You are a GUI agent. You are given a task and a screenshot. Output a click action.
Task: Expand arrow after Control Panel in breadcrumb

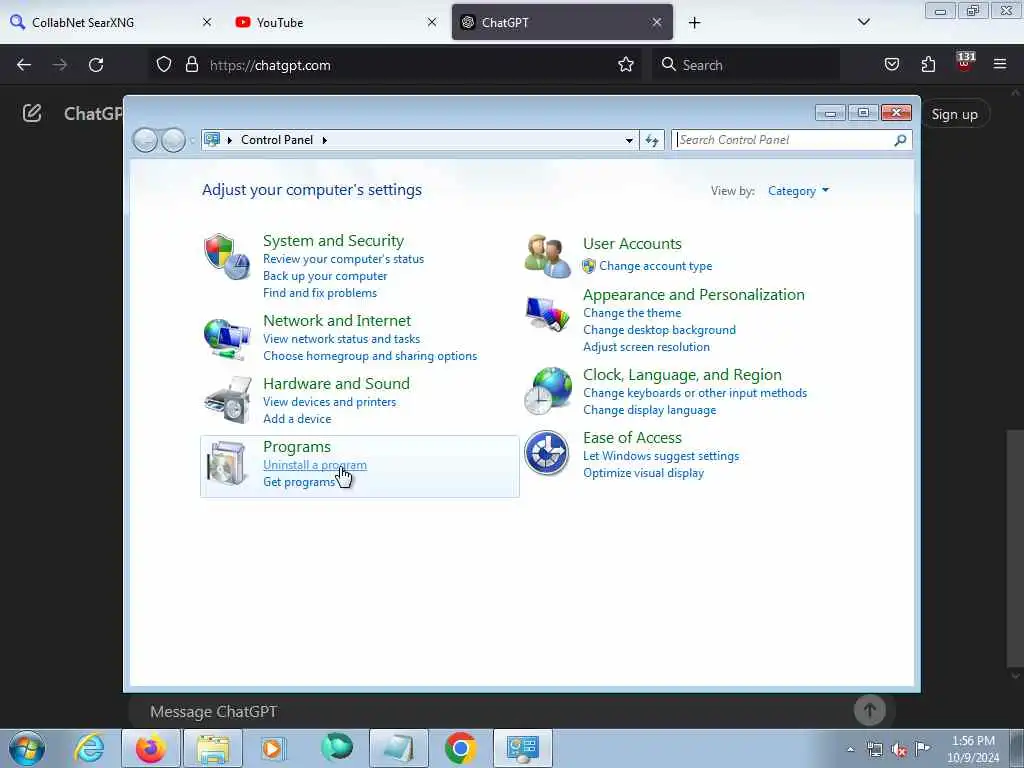[325, 140]
